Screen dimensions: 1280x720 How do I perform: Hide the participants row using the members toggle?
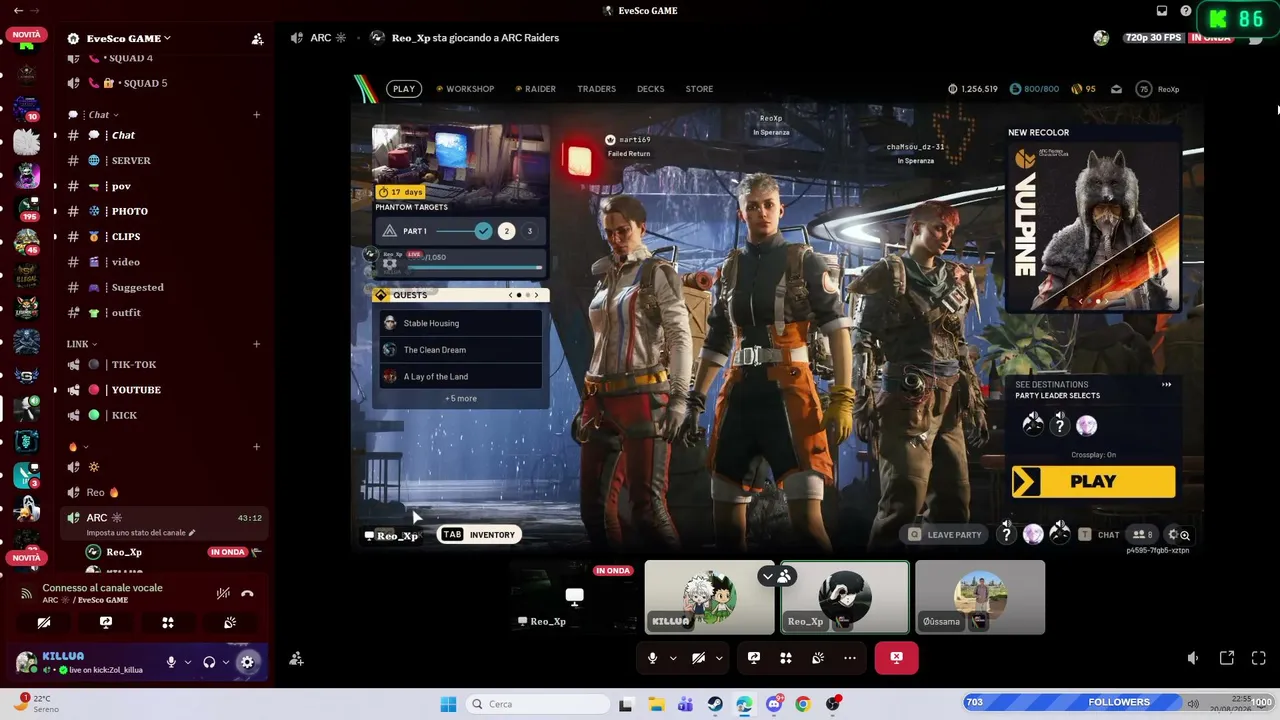(x=776, y=576)
